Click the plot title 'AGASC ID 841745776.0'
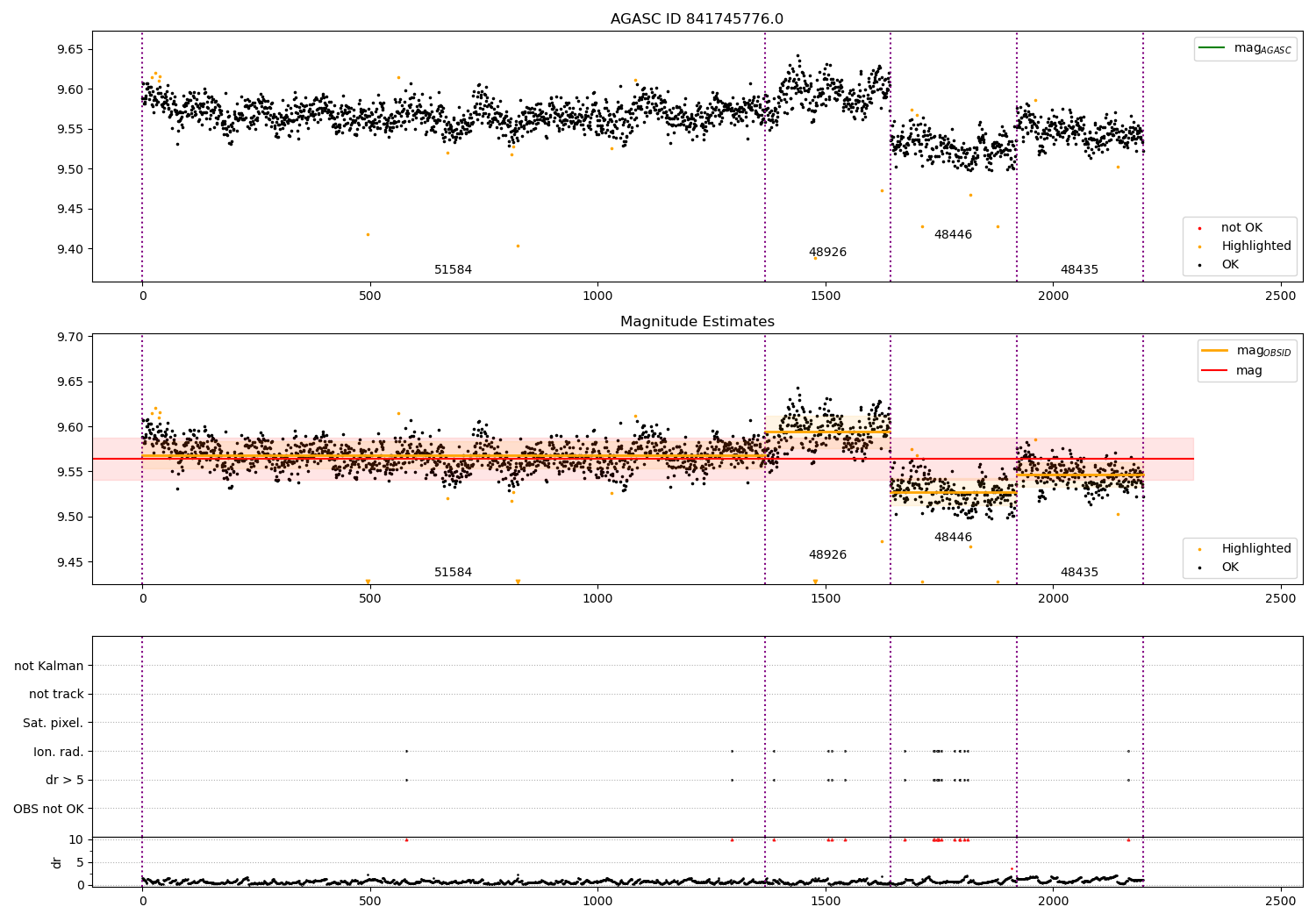Image resolution: width=1316 pixels, height=921 pixels. coord(697,19)
